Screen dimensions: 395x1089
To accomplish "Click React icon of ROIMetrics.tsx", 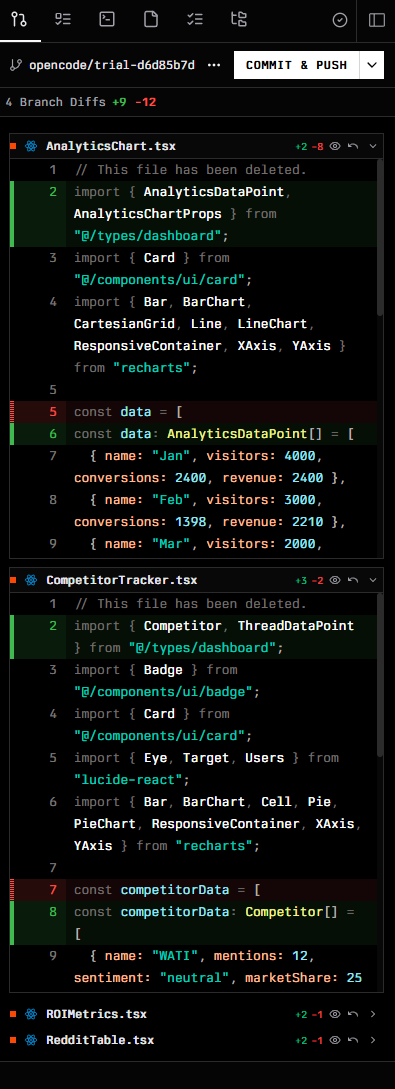I will pyautogui.click(x=31, y=1014).
